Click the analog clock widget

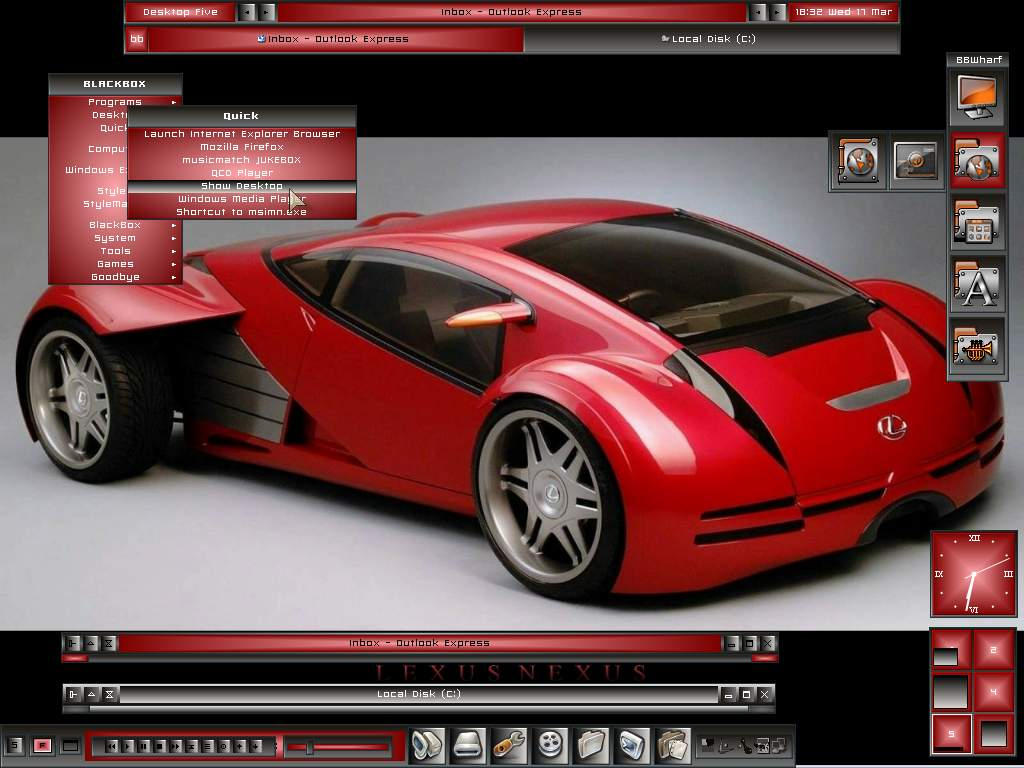point(973,574)
